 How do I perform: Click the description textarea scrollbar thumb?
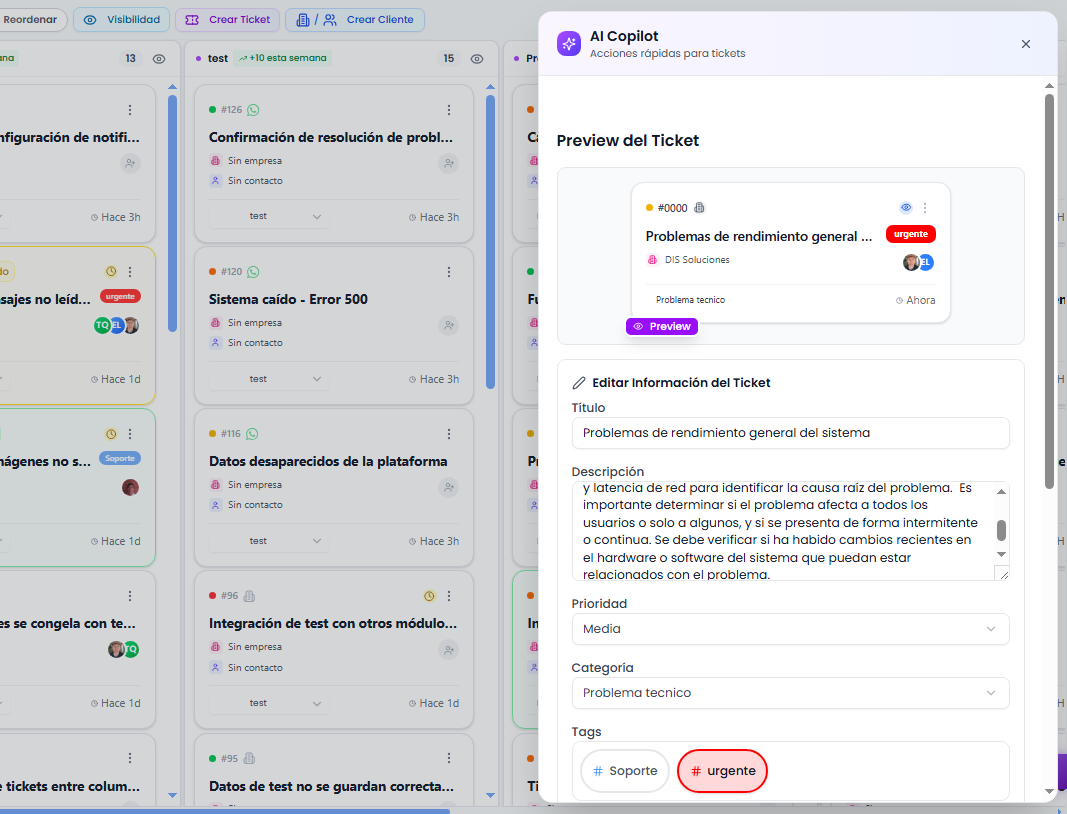(x=1001, y=530)
